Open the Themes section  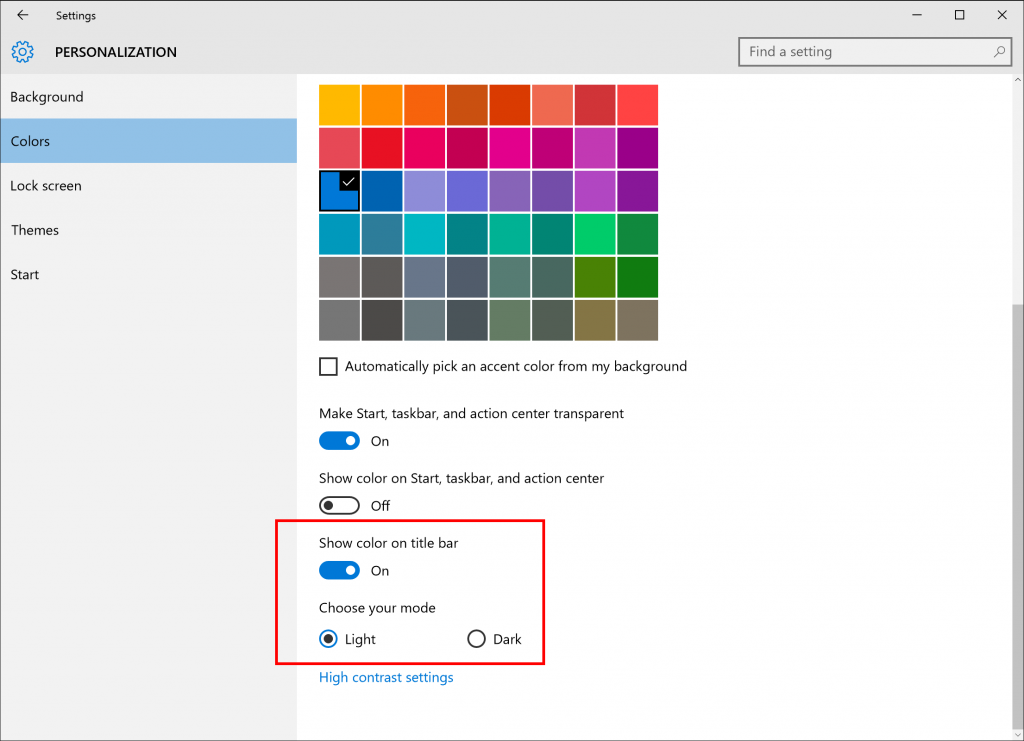click(35, 230)
